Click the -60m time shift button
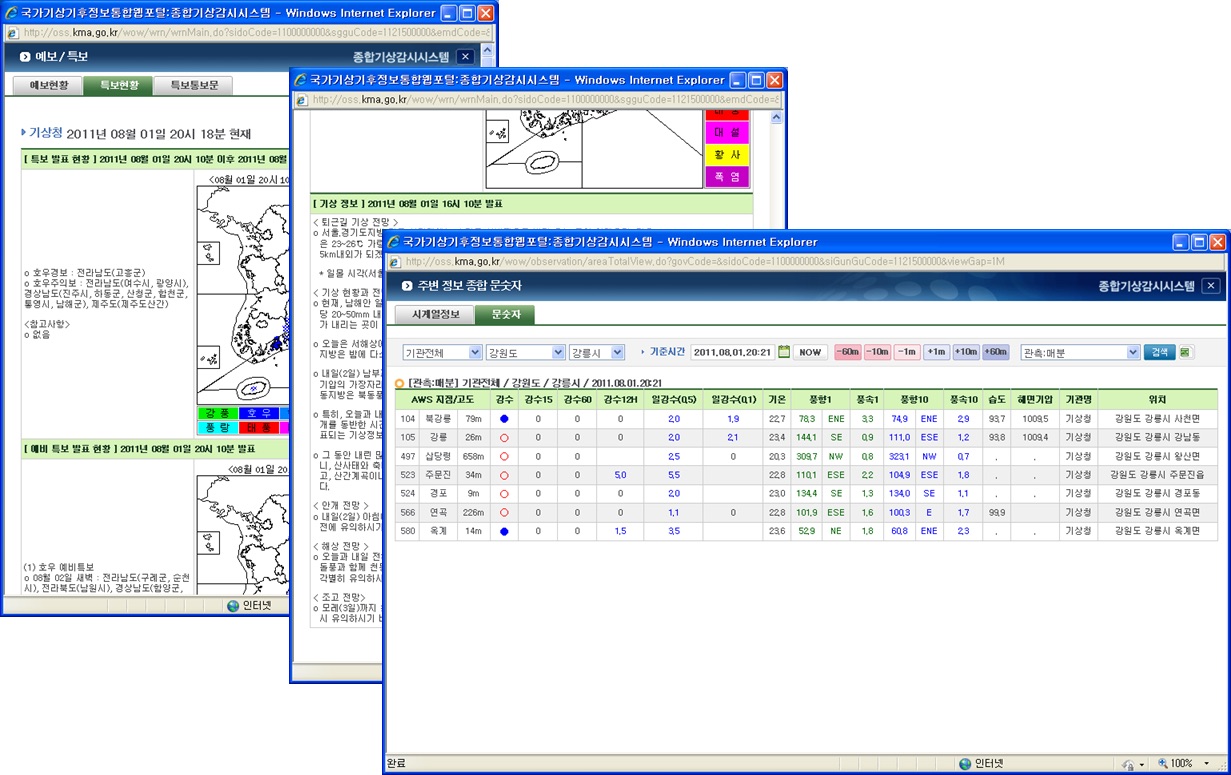The width and height of the screenshot is (1231, 775). coord(847,352)
